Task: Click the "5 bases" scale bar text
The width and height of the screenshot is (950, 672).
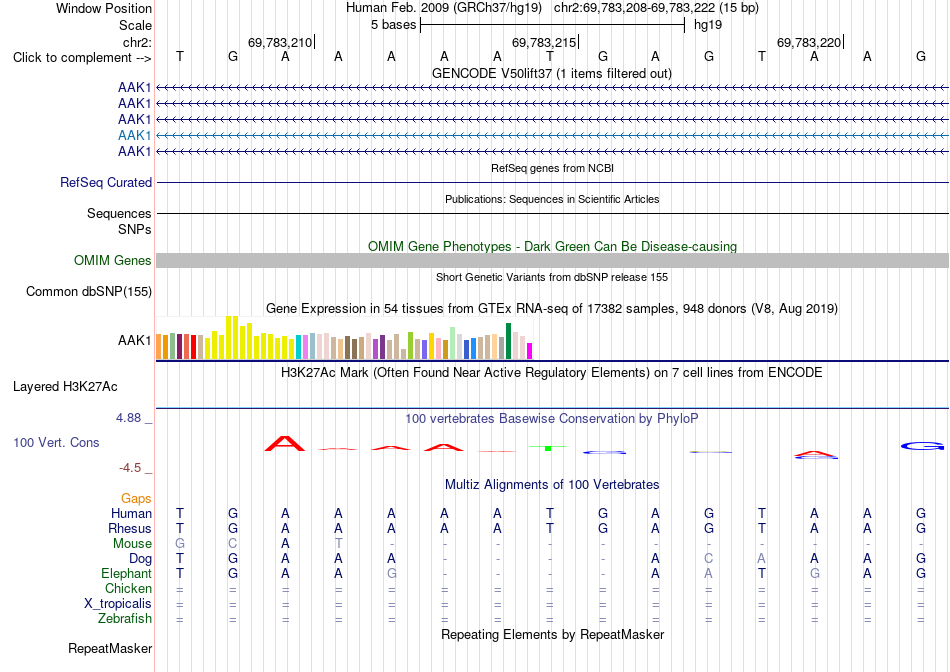Action: pos(394,25)
